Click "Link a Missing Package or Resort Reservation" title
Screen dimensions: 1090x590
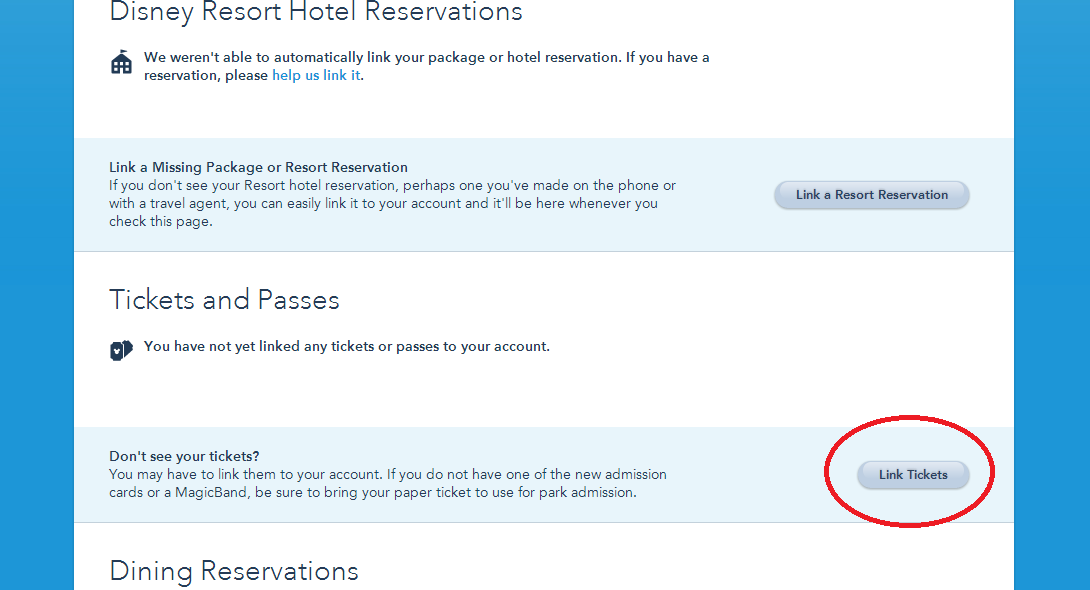click(x=258, y=167)
